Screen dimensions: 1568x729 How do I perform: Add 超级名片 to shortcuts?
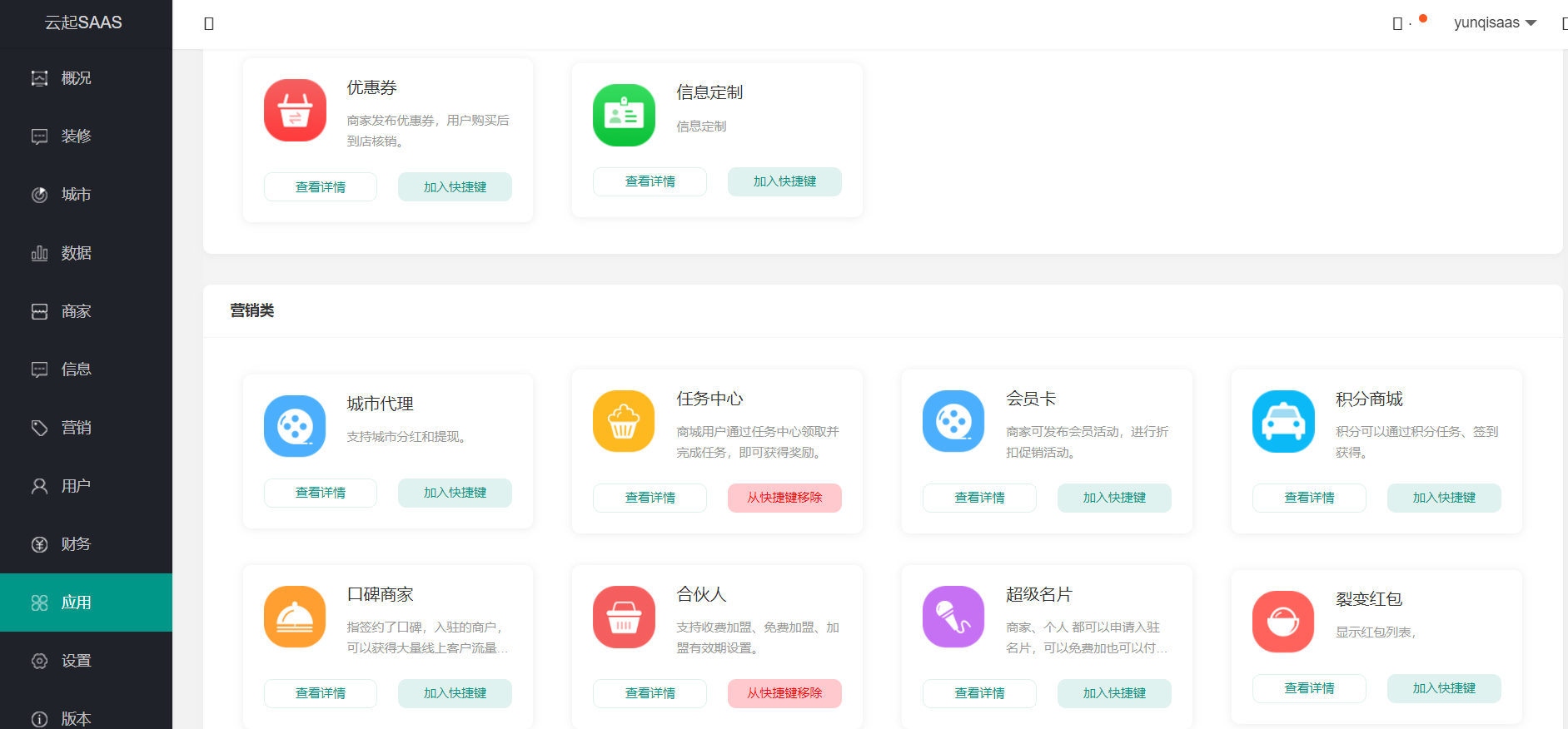coord(1114,693)
